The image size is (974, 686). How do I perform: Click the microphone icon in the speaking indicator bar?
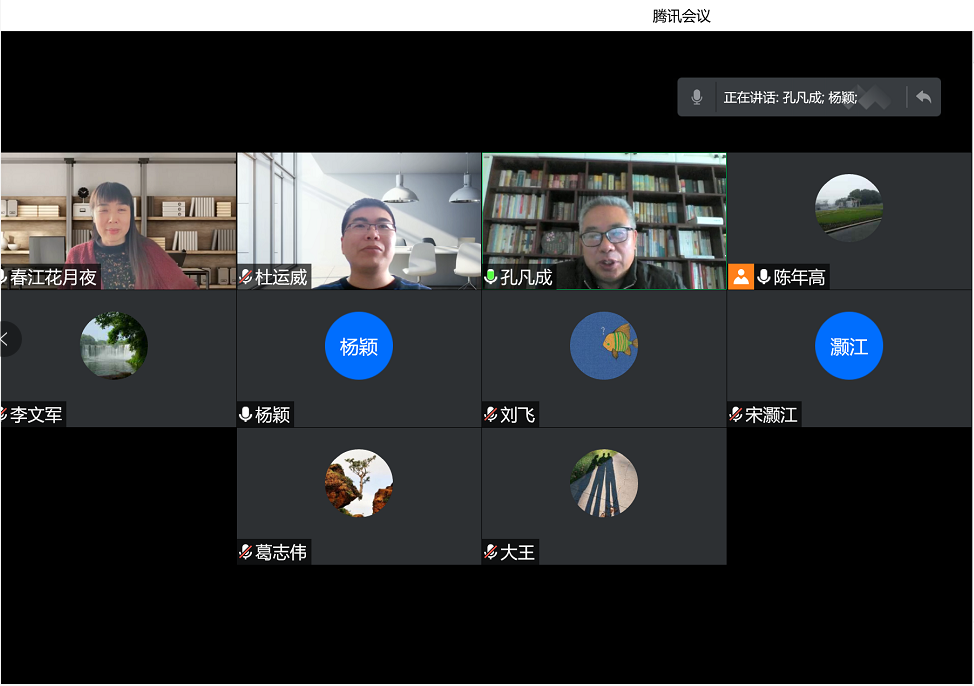pyautogui.click(x=697, y=97)
